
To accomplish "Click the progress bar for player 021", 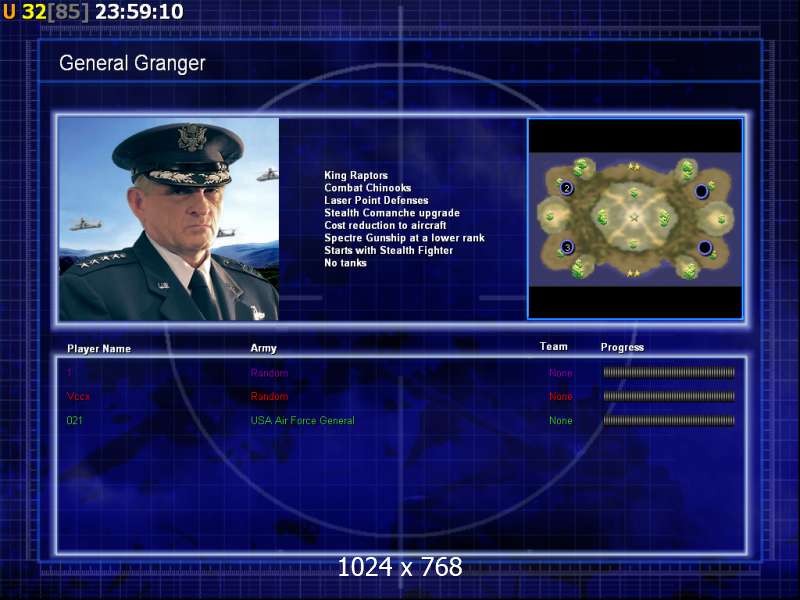I will [669, 421].
